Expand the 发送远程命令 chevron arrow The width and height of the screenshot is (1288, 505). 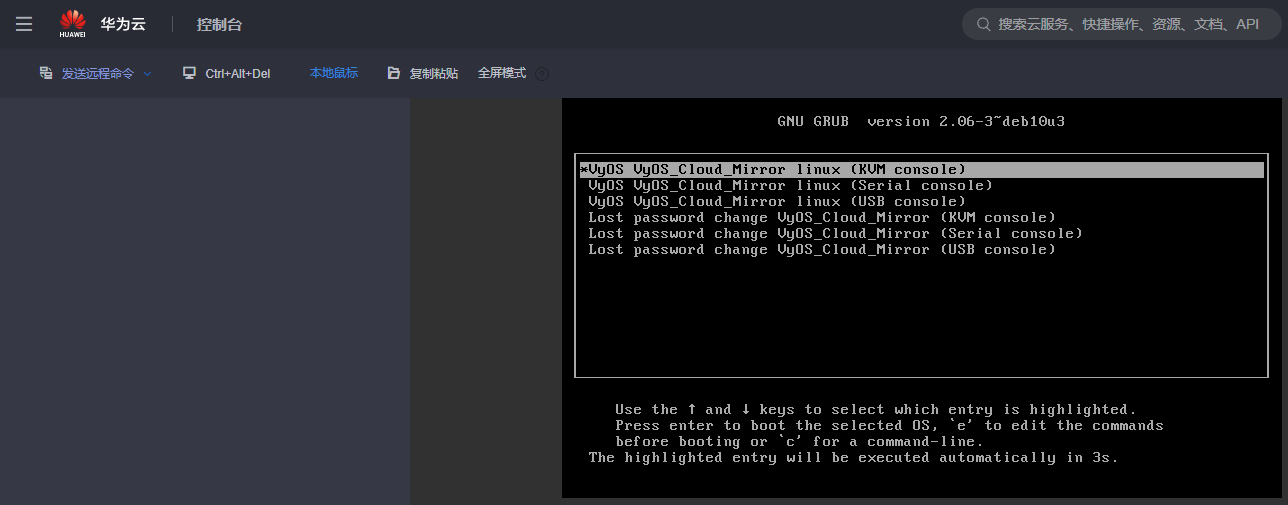pos(148,73)
